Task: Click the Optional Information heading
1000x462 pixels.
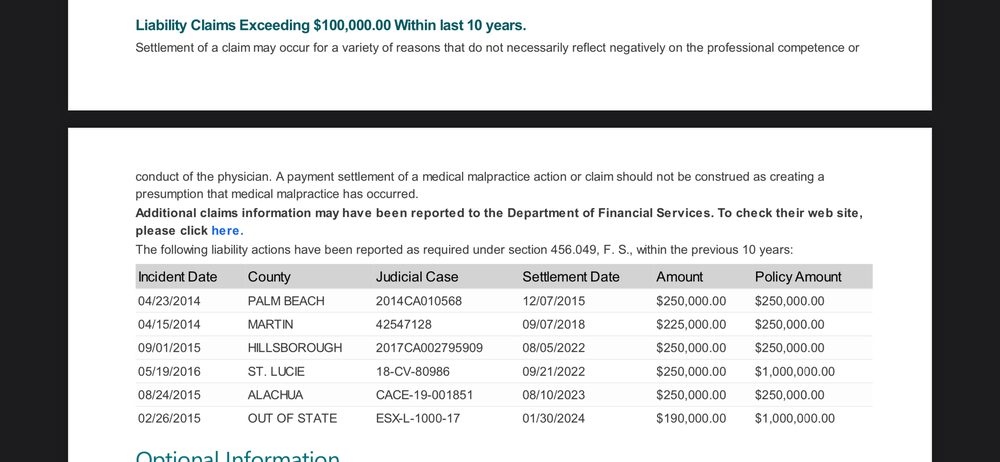Action: tap(237, 456)
